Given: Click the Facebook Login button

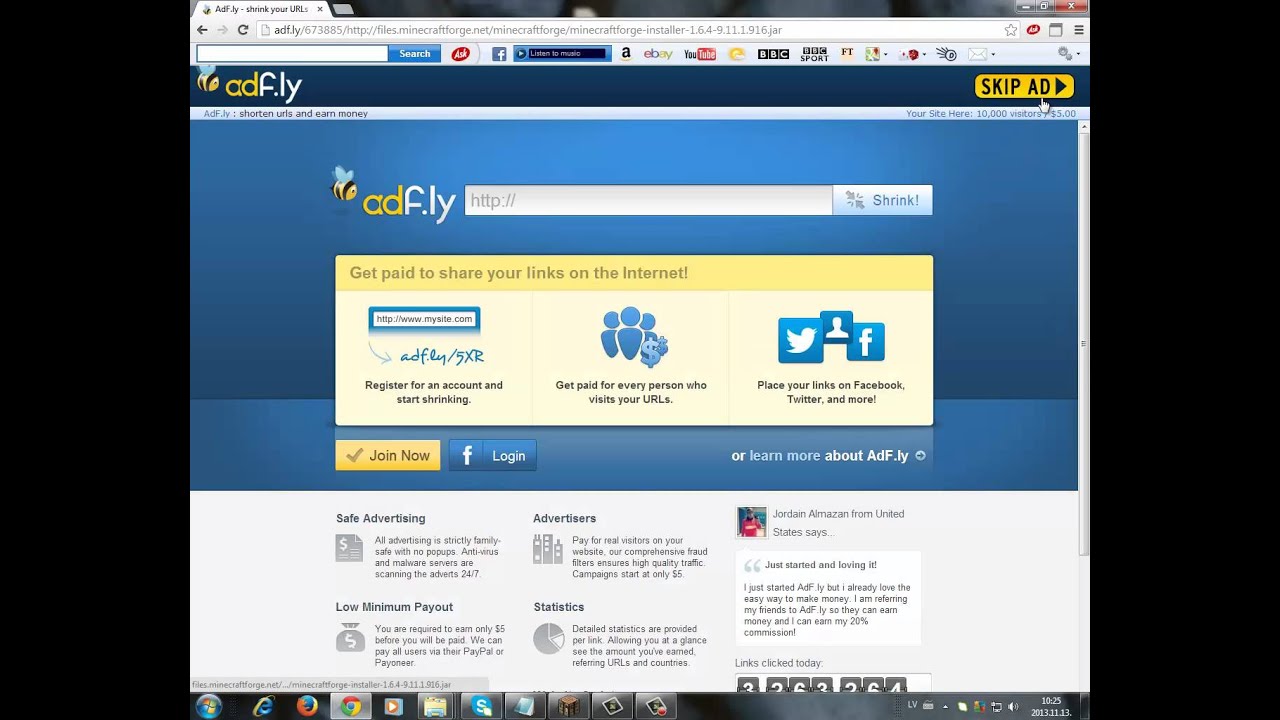Looking at the screenshot, I should click(493, 455).
